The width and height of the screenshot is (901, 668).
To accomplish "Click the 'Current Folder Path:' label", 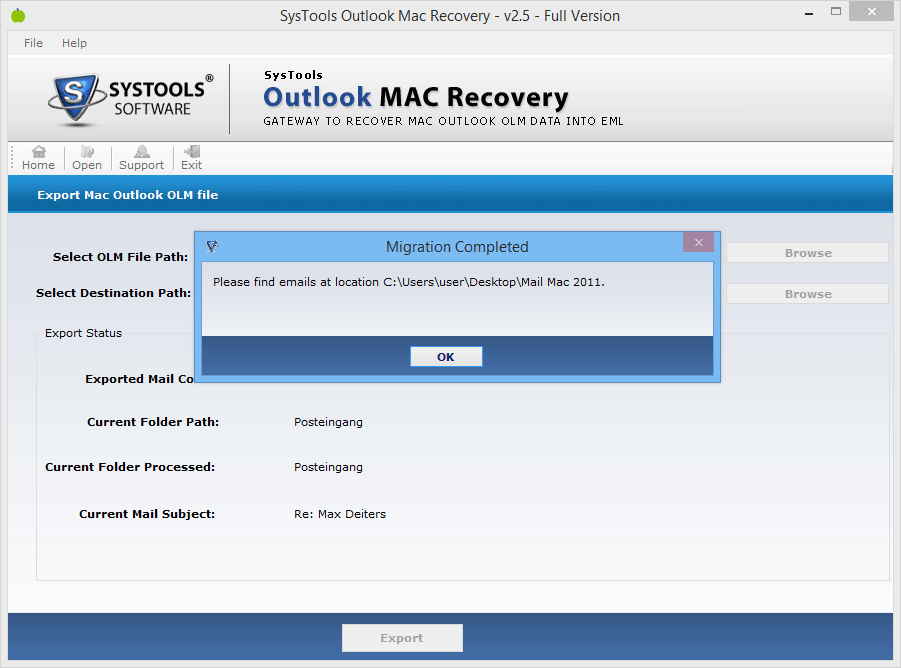I will [x=153, y=422].
